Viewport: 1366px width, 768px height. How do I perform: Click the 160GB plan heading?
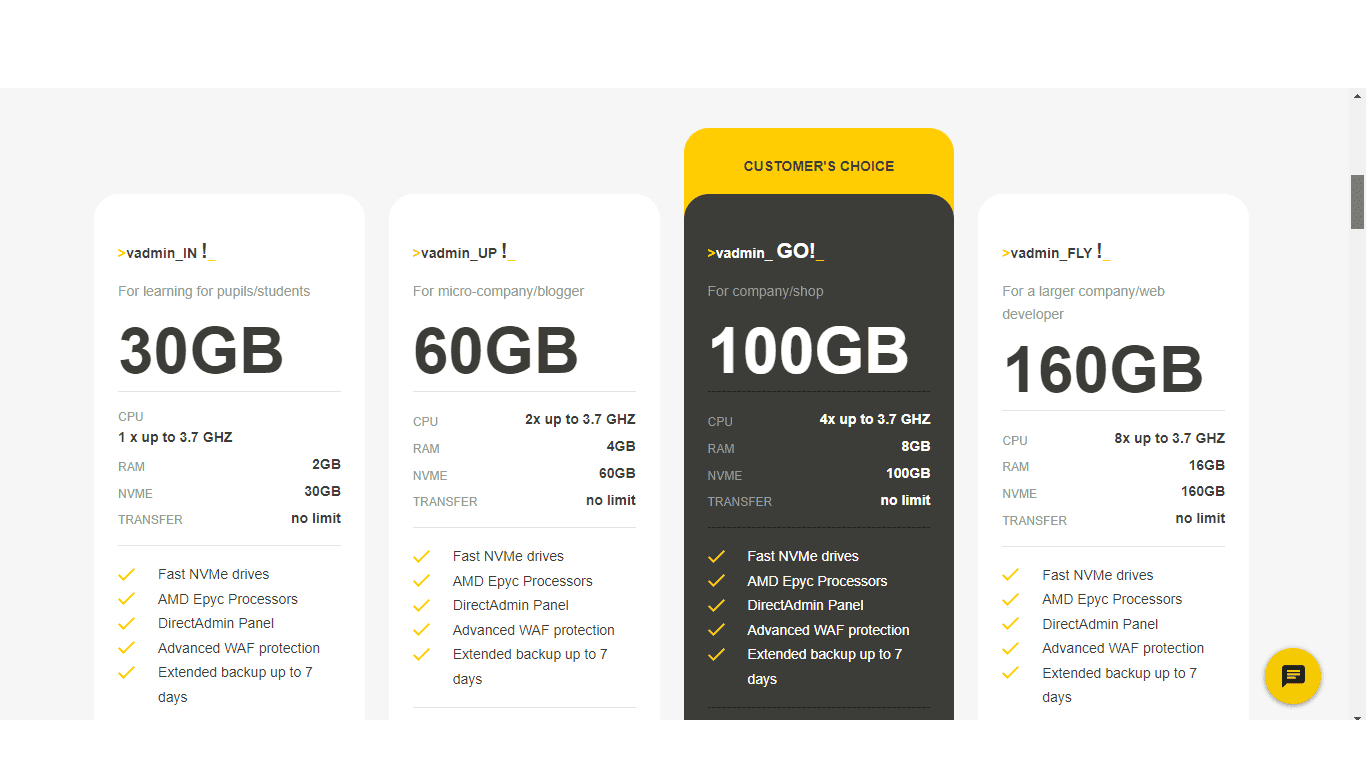point(1103,370)
